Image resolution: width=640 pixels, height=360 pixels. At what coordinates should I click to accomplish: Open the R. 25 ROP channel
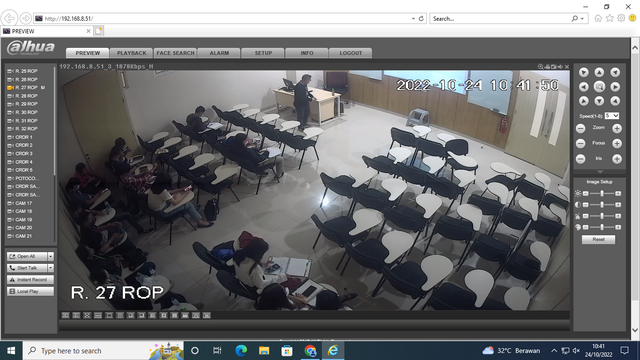[22, 71]
